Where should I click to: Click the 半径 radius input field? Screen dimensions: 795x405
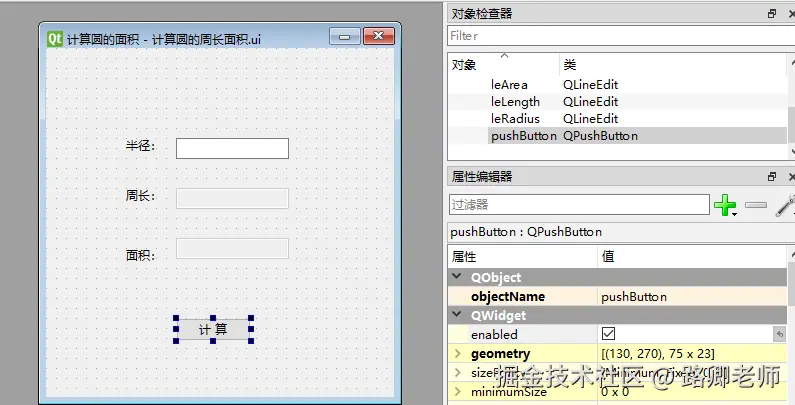coord(232,149)
